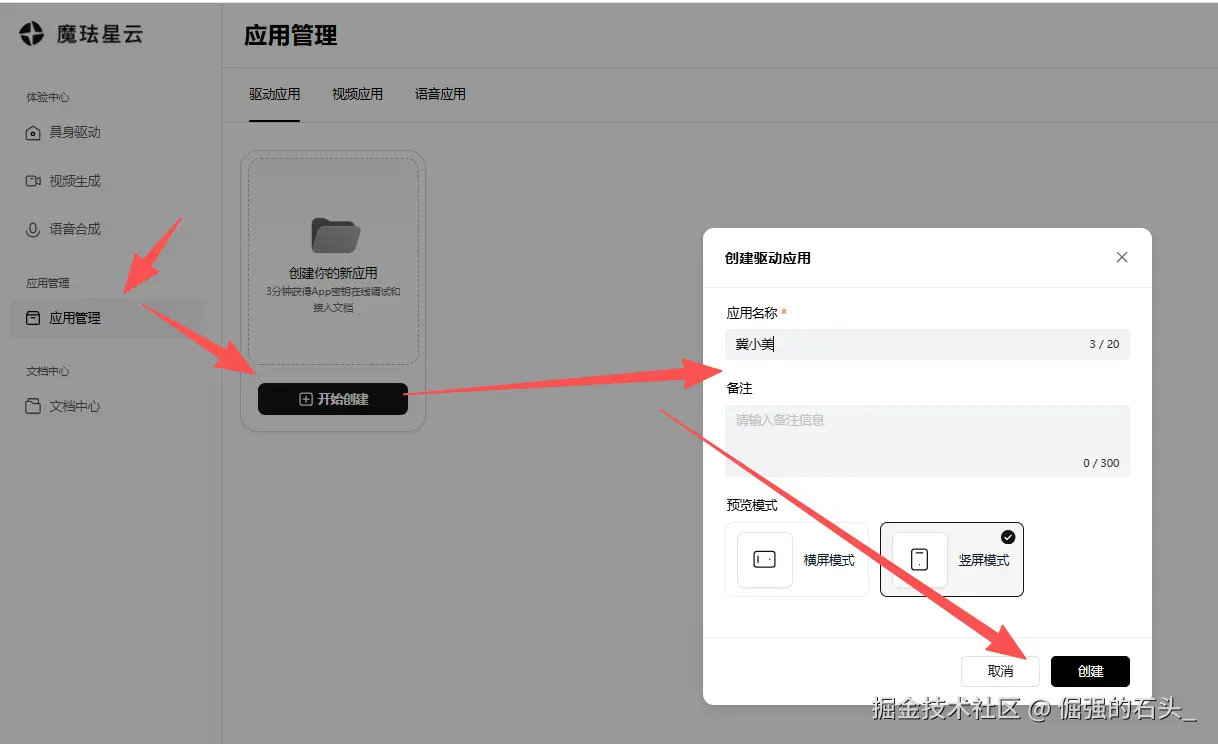1218x744 pixels.
Task: Click the video camera icon beside 视频生成
Action: point(32,181)
